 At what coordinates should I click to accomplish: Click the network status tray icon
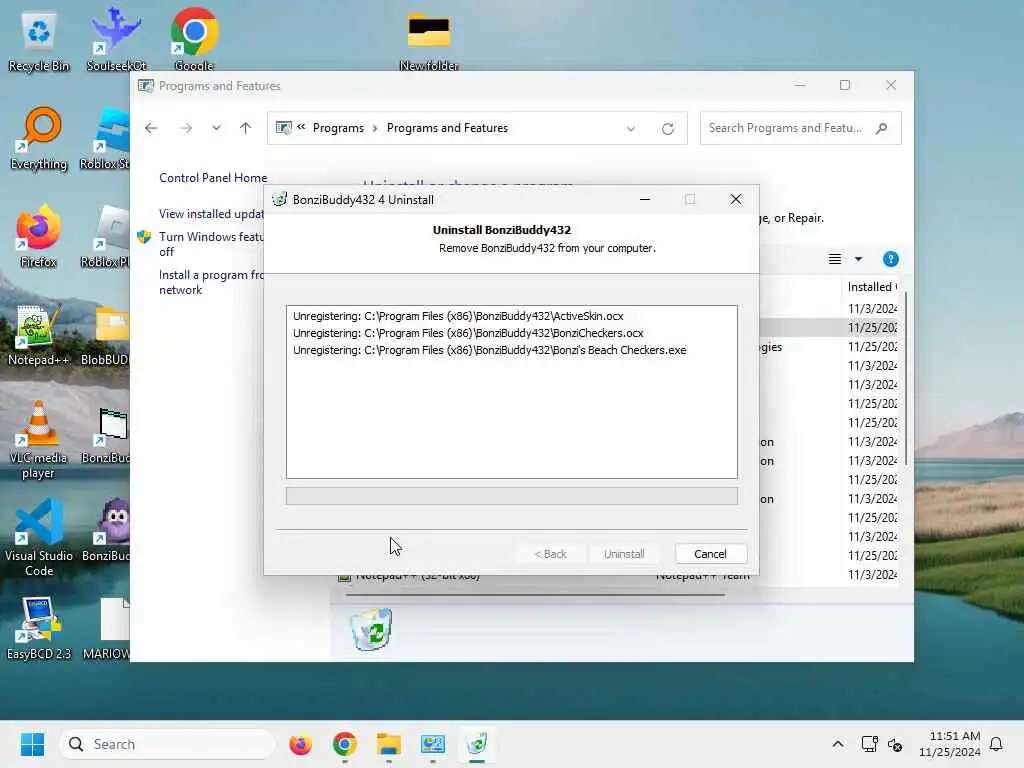tap(870, 744)
